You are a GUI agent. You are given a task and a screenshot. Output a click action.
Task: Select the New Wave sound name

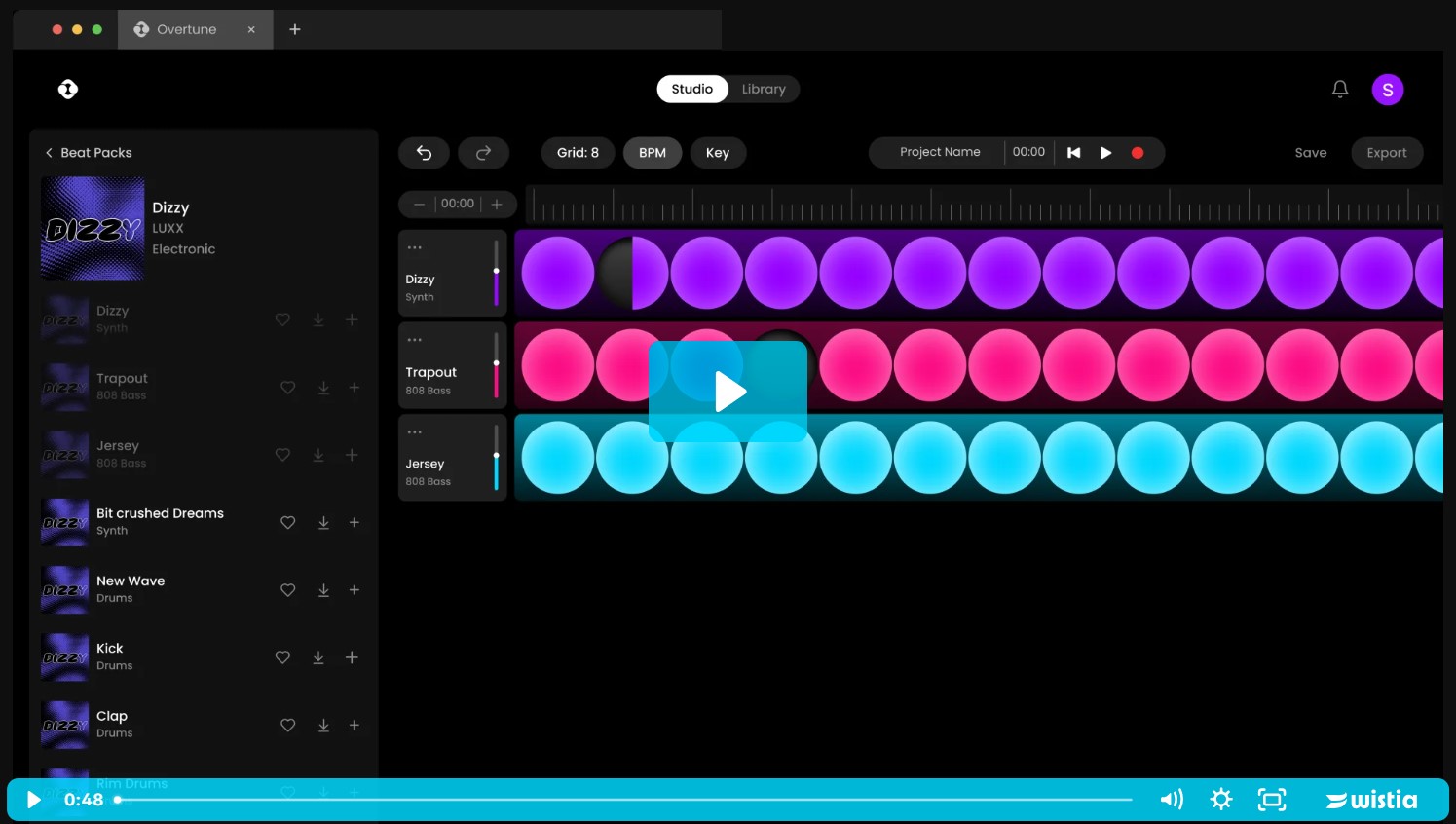pos(131,581)
